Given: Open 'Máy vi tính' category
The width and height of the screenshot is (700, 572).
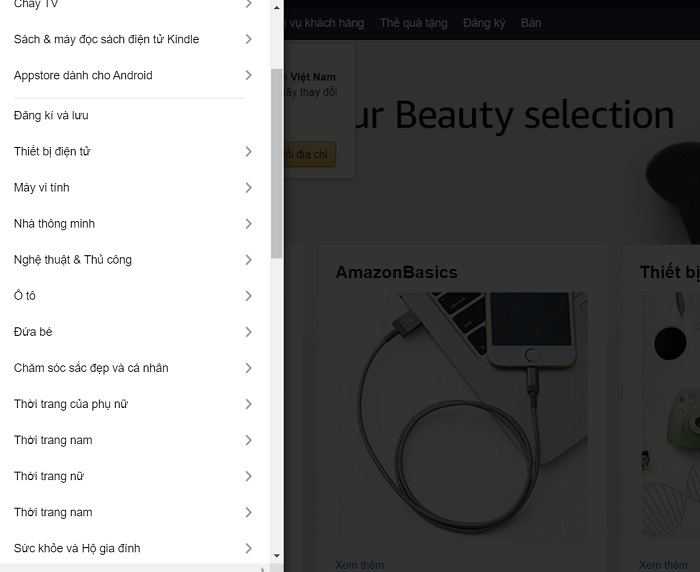Looking at the screenshot, I should pyautogui.click(x=133, y=188).
